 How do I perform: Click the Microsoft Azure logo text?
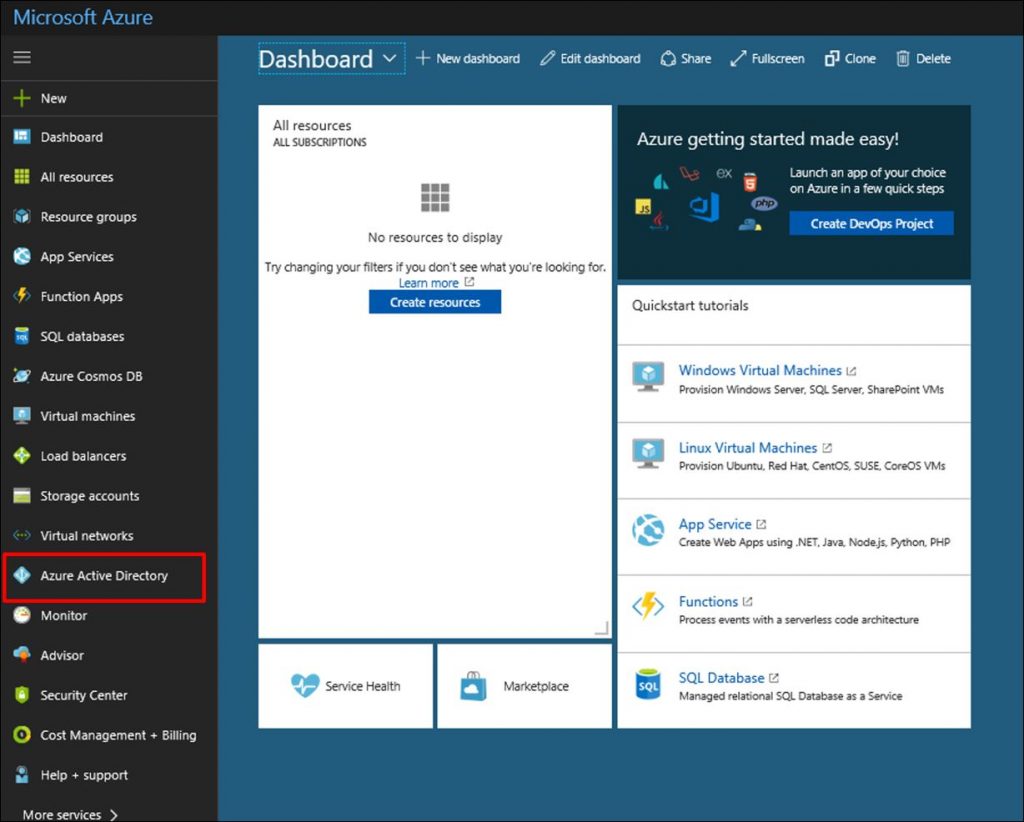83,17
